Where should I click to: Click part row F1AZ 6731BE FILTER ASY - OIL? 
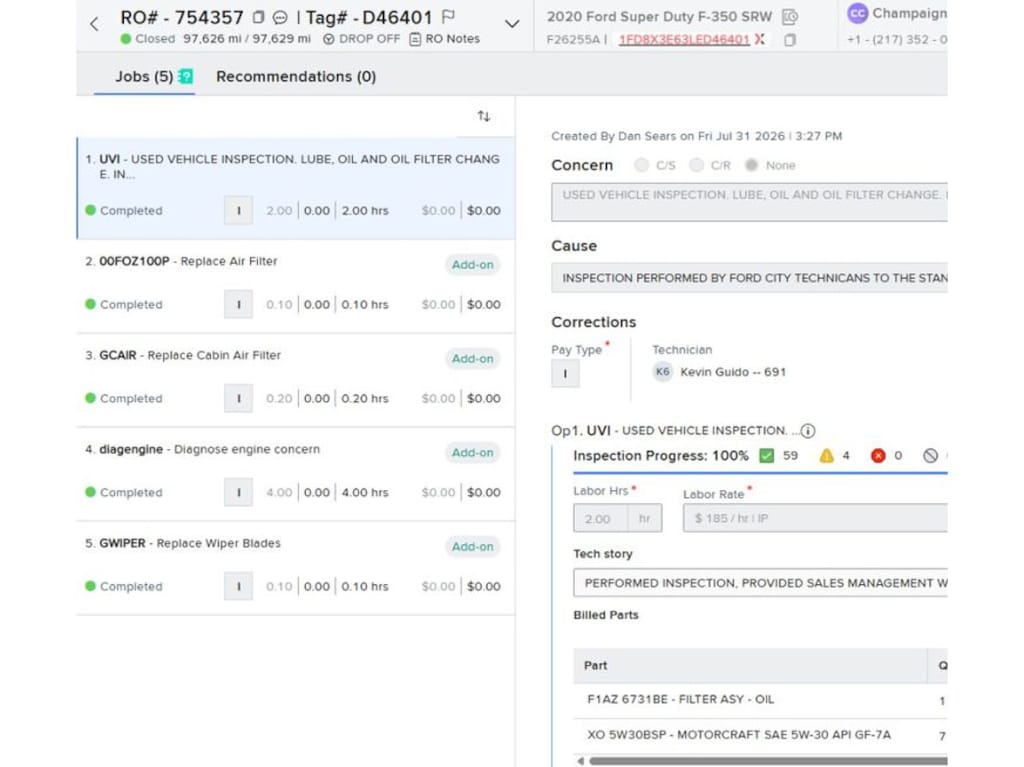pos(760,700)
